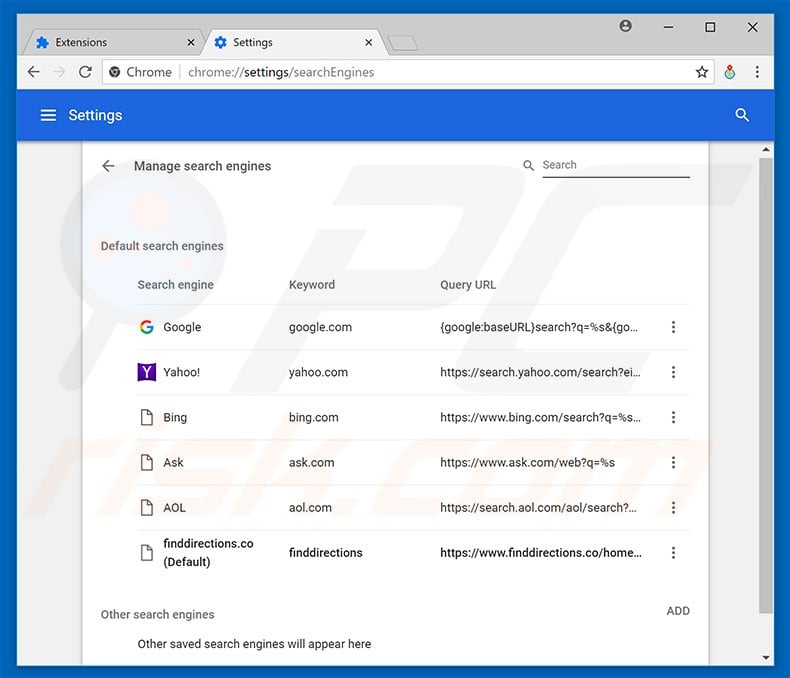Close the Extensions tab

click(x=191, y=42)
